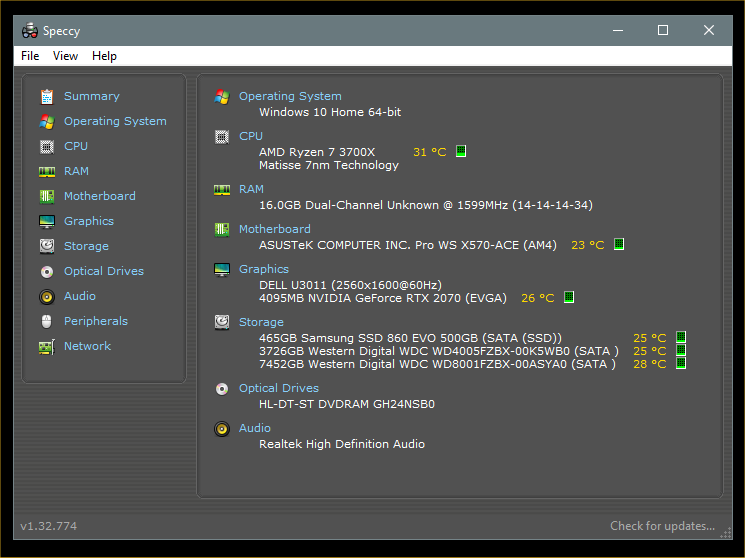Open Audio section from sidebar

pyautogui.click(x=80, y=296)
